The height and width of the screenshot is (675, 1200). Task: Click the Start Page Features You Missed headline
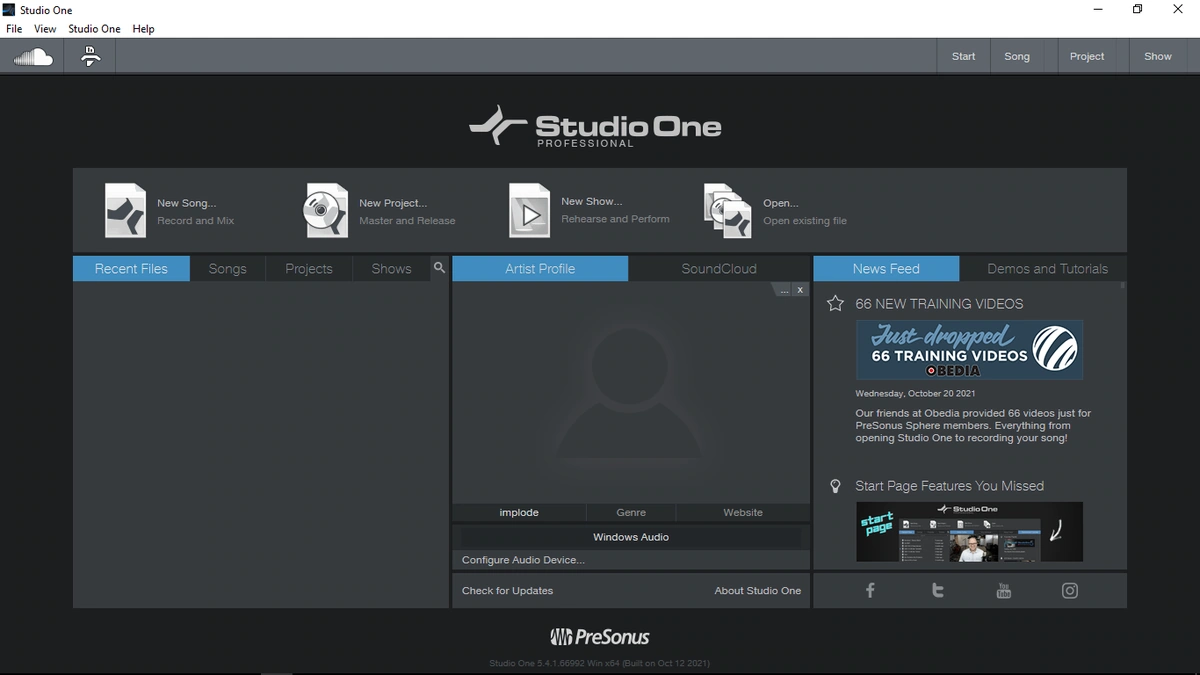949,486
